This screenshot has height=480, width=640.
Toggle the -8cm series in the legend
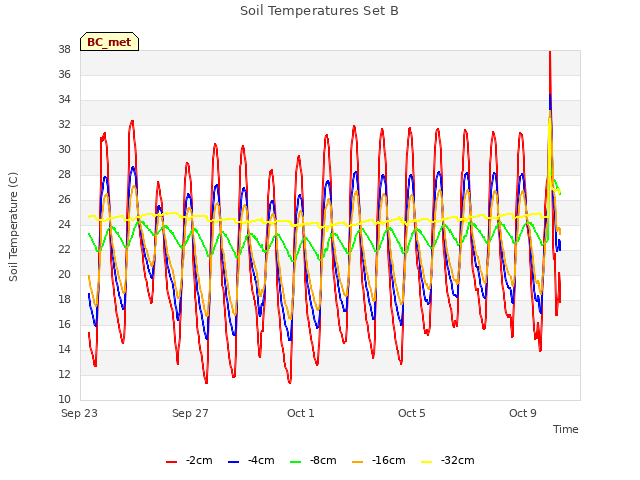(x=313, y=460)
